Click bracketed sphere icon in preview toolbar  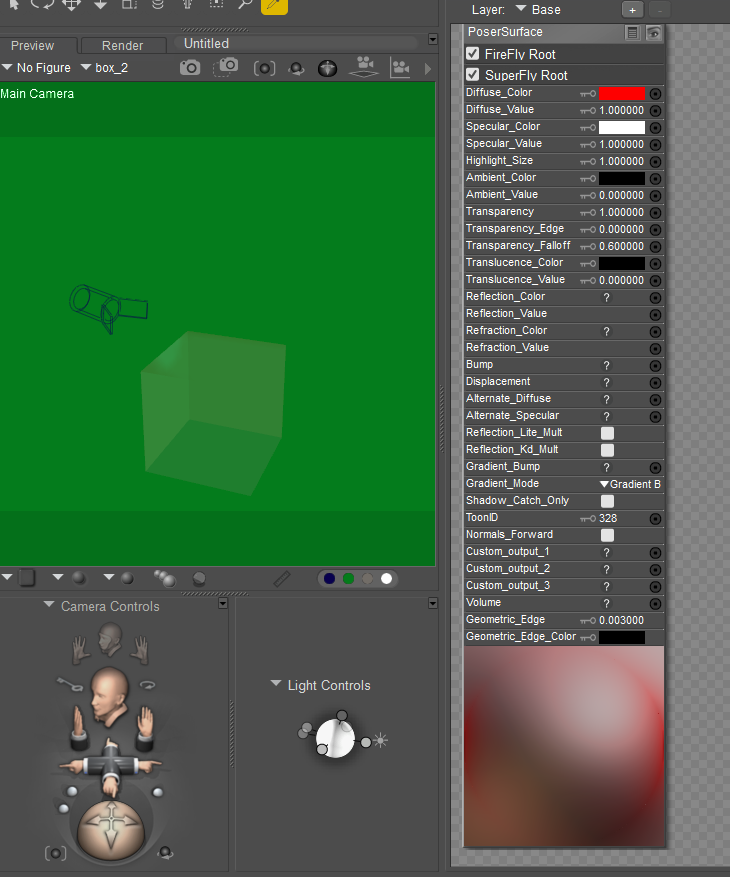(264, 68)
